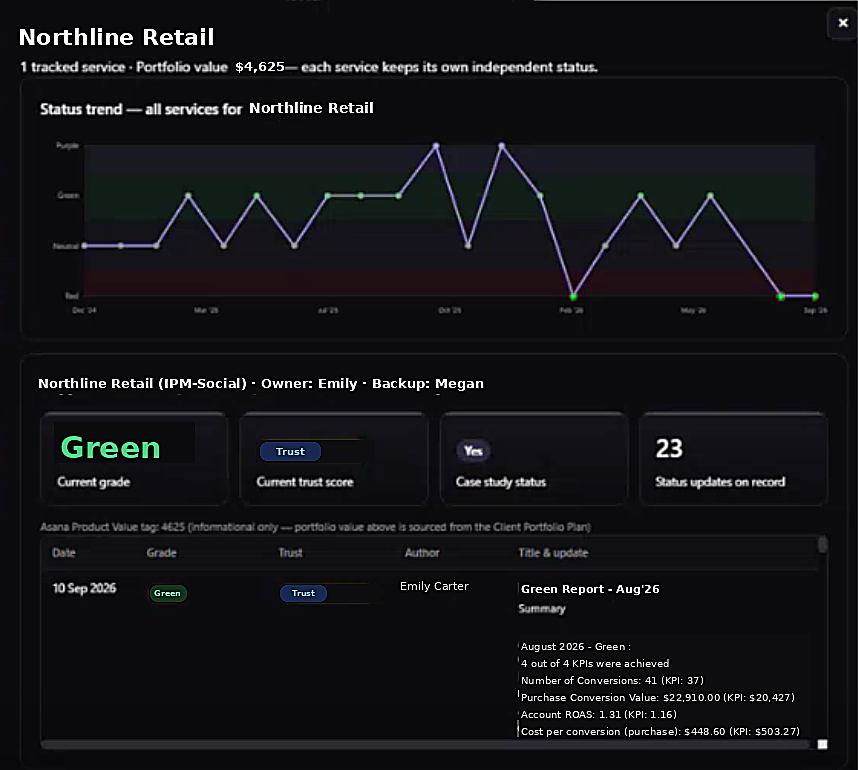Click the 10 Sep 2026 date cell
Screen dimensions: 858x770
click(x=84, y=588)
